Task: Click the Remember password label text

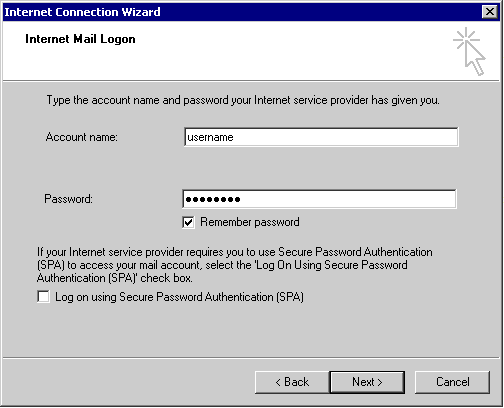Action: click(x=250, y=222)
